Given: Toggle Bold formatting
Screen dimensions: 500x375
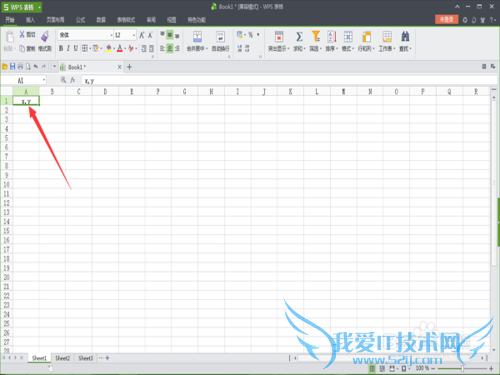Looking at the screenshot, I should (x=61, y=49).
